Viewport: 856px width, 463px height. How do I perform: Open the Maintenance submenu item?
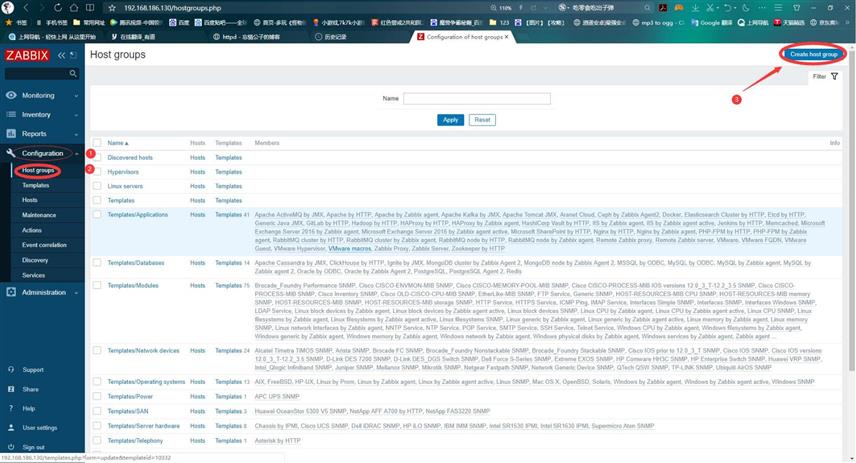pyautogui.click(x=39, y=215)
